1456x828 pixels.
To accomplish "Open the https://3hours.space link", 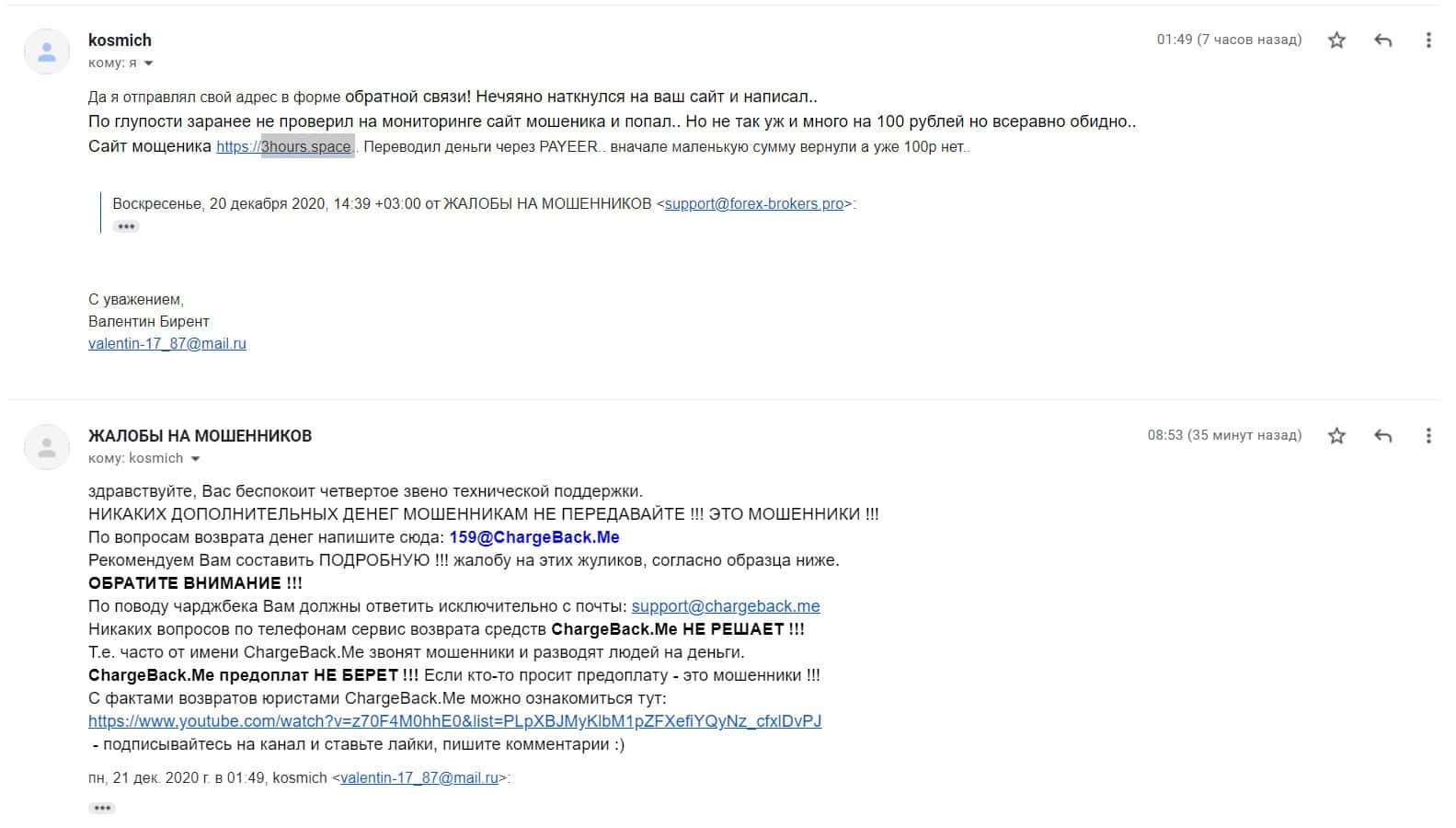I will point(284,146).
